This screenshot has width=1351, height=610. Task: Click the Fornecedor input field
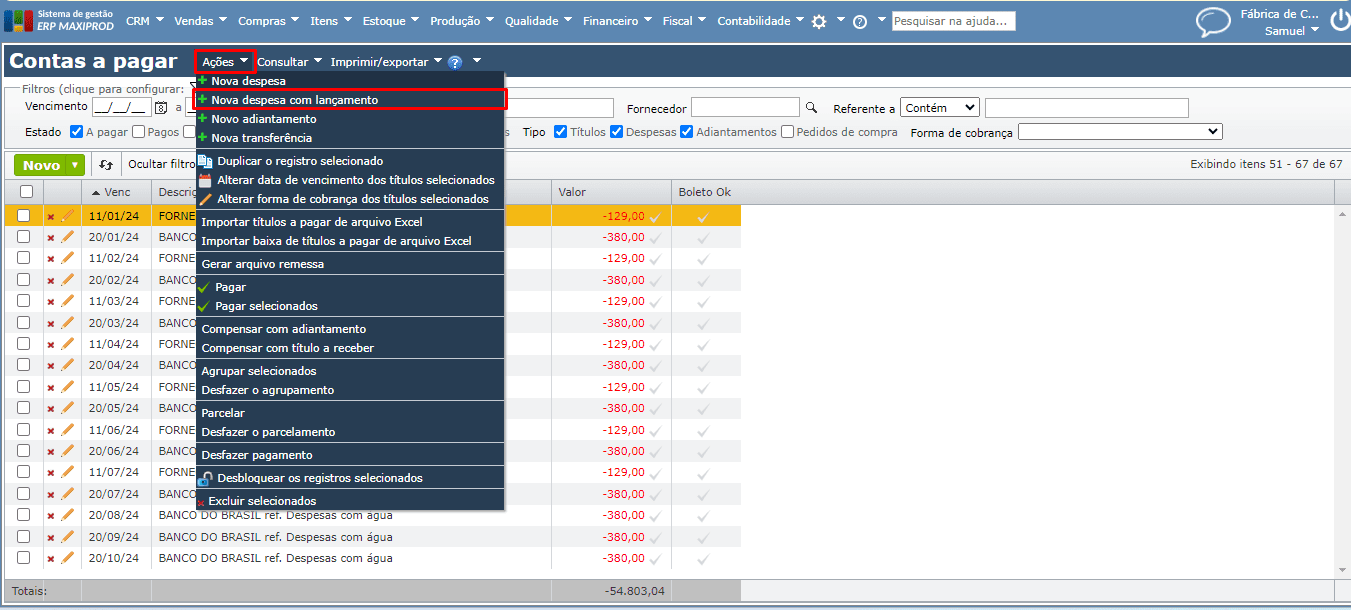point(745,108)
